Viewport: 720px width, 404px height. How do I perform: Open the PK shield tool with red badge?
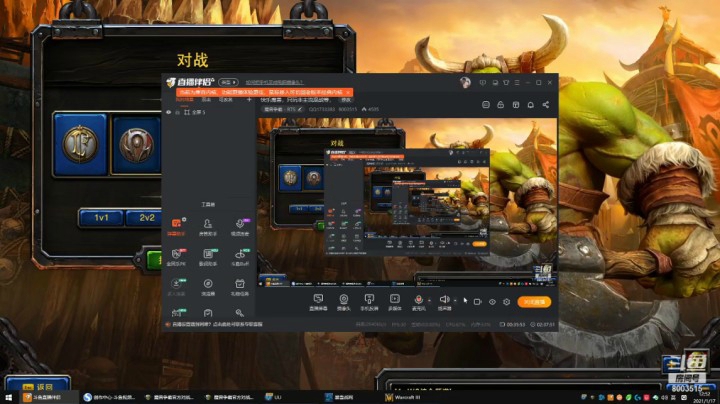click(x=176, y=257)
